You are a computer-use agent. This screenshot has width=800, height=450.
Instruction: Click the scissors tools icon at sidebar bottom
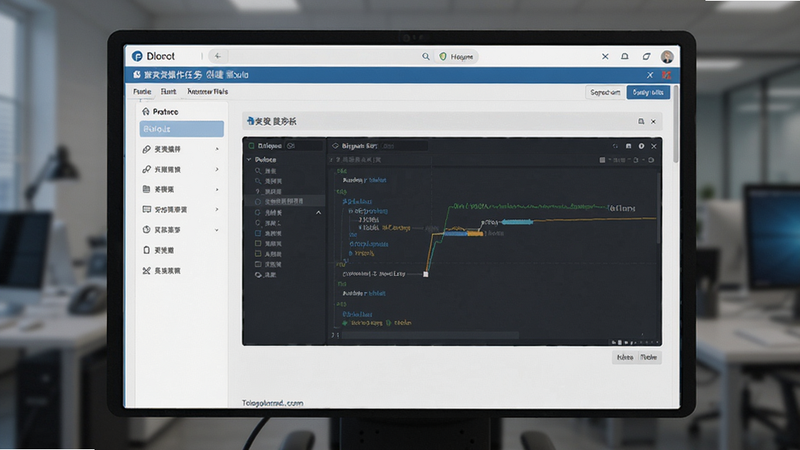146,270
